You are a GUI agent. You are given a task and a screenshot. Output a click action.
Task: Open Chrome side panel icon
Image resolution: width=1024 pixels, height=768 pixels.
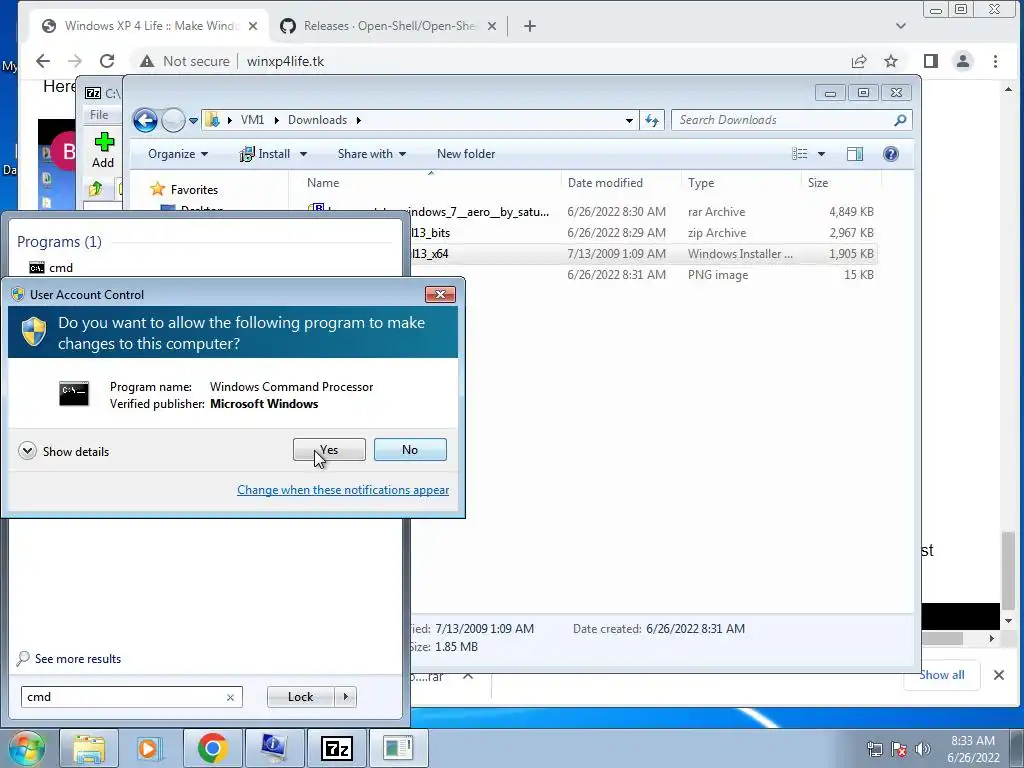(931, 61)
